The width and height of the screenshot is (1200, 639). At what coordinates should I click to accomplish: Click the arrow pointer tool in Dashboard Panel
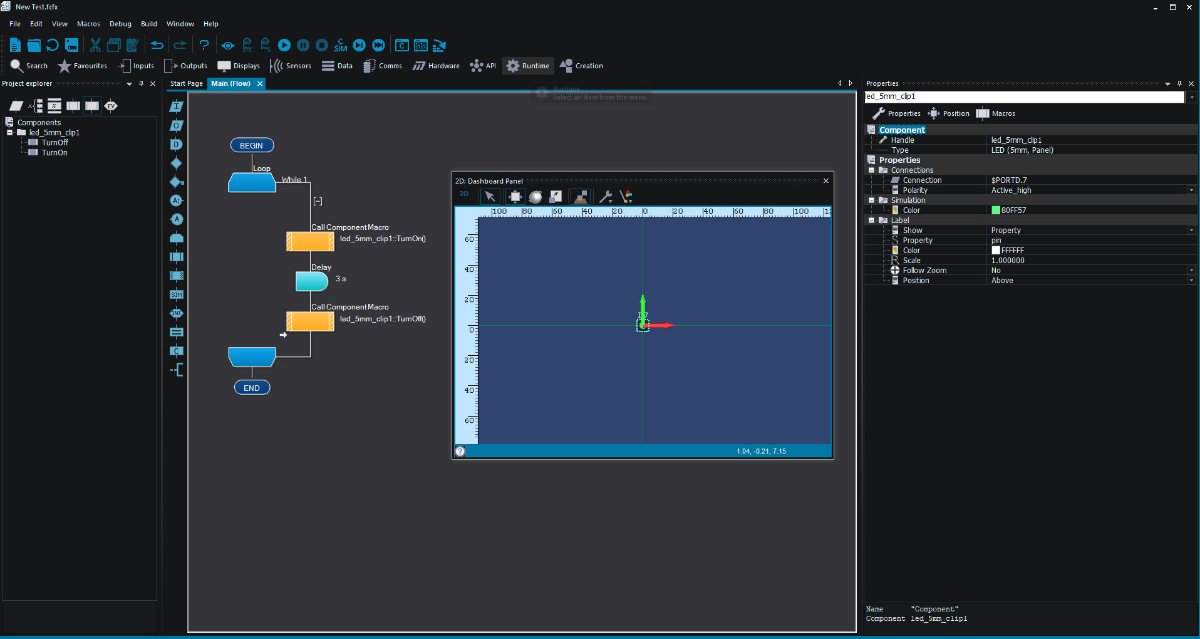point(490,196)
